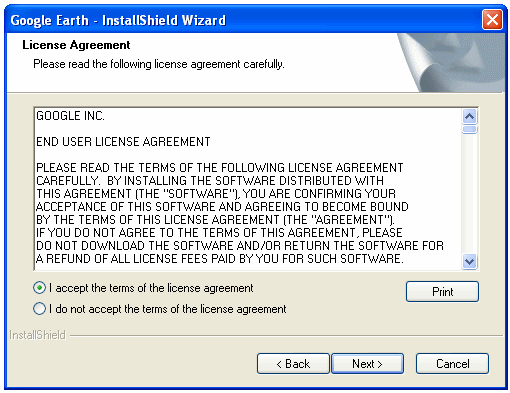The height and width of the screenshot is (393, 510).
Task: Select the do not accept radio button
Action: coord(39,309)
